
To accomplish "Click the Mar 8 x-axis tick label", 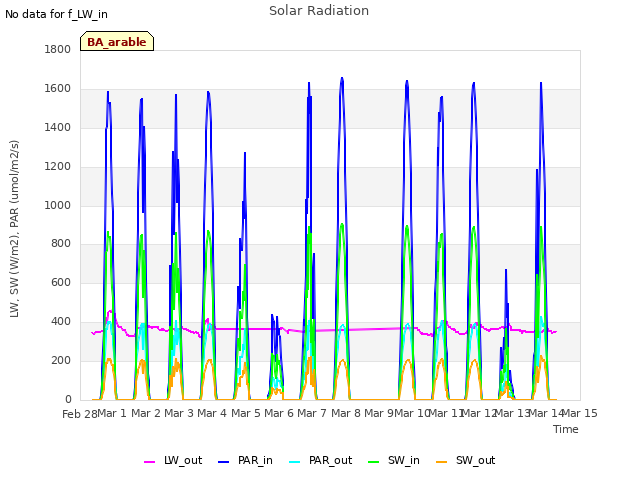I will pyautogui.click(x=345, y=413).
